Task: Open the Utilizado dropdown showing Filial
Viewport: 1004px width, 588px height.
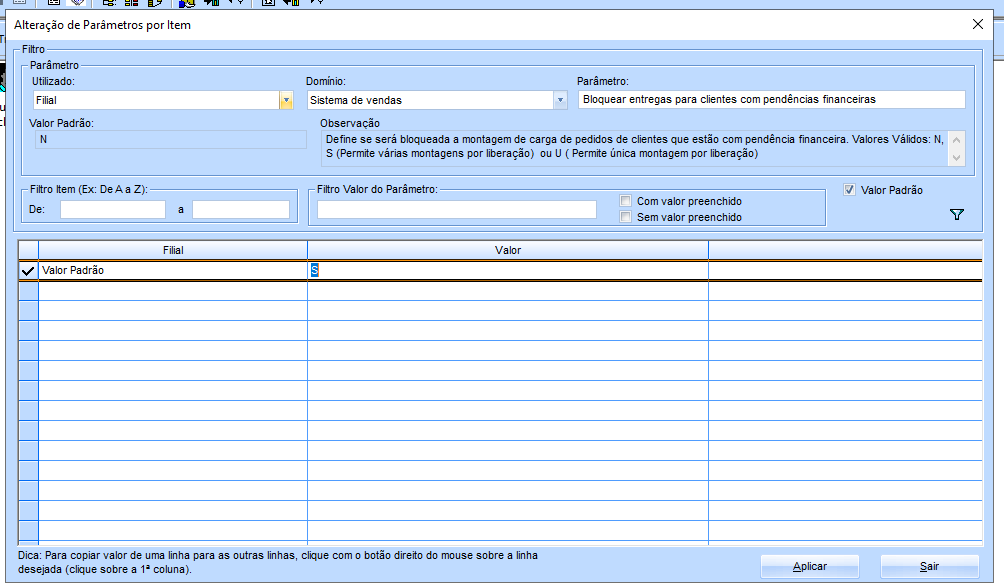Action: coord(286,100)
